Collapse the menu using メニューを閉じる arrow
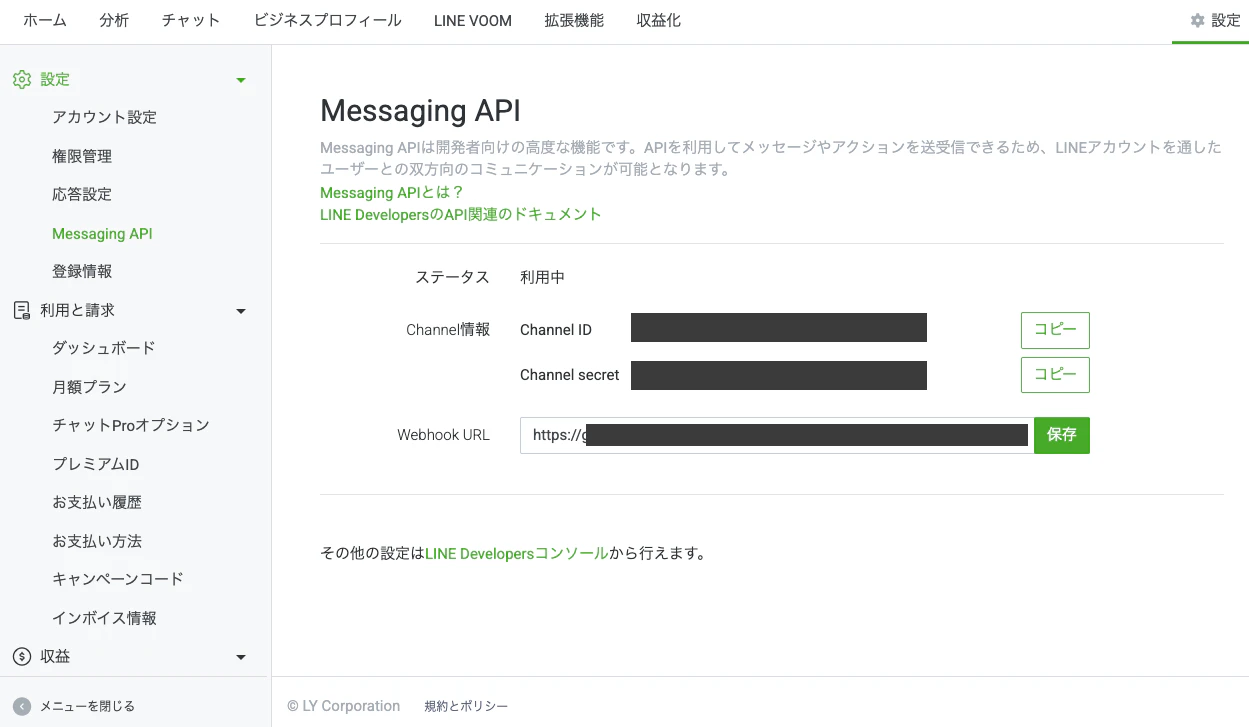Viewport: 1249px width, 727px height. 22,705
